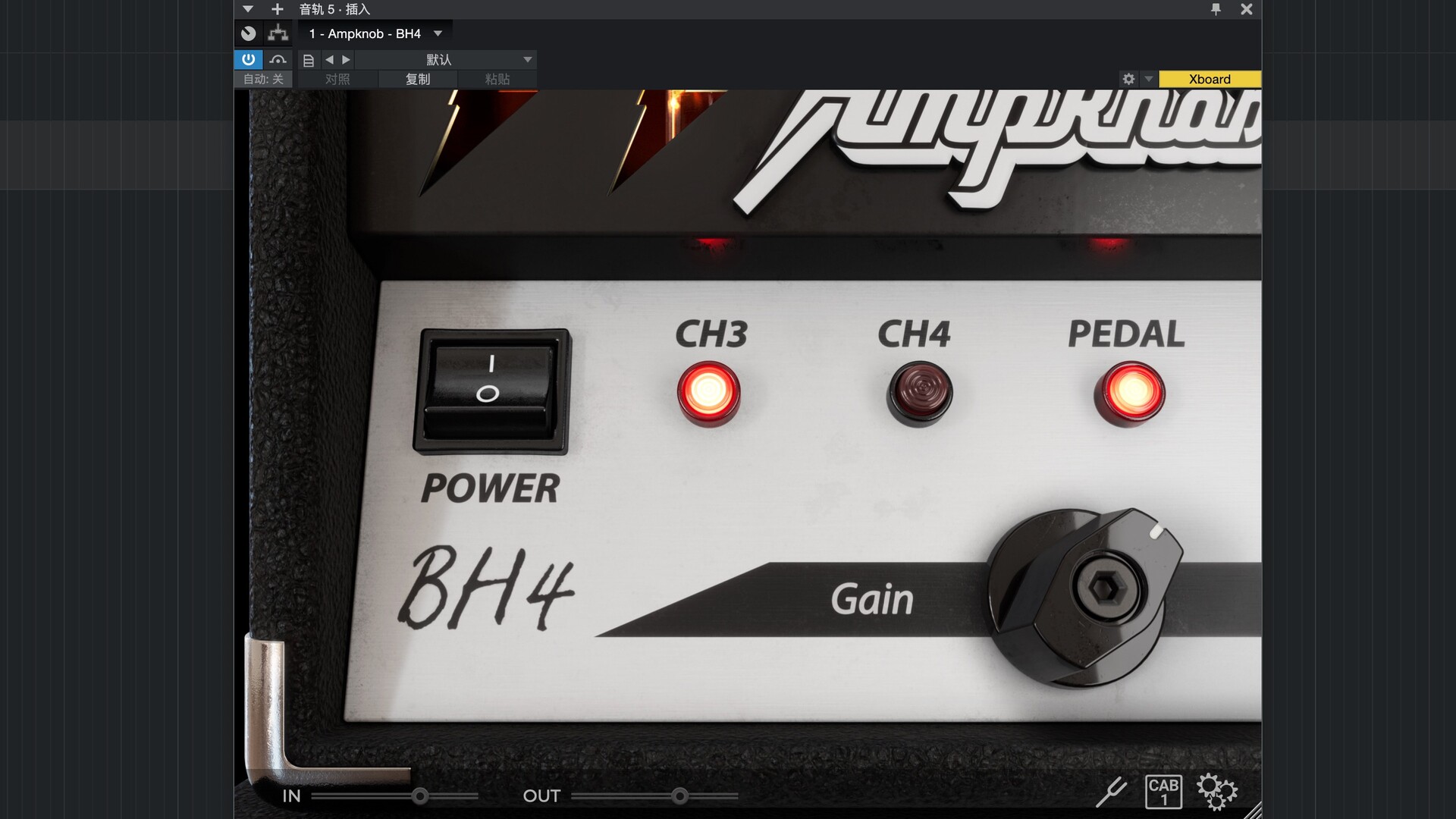Expand the 默认 preset dropdown

527,59
